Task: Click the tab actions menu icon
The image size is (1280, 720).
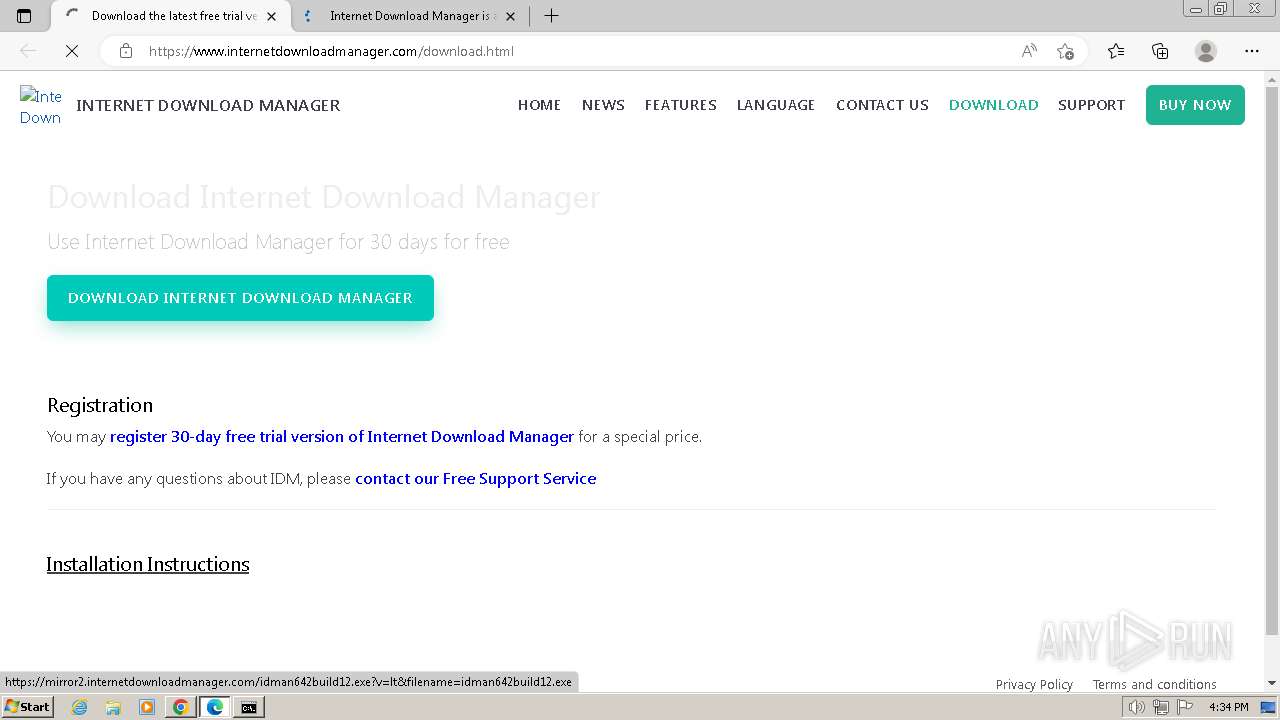Action: point(24,16)
